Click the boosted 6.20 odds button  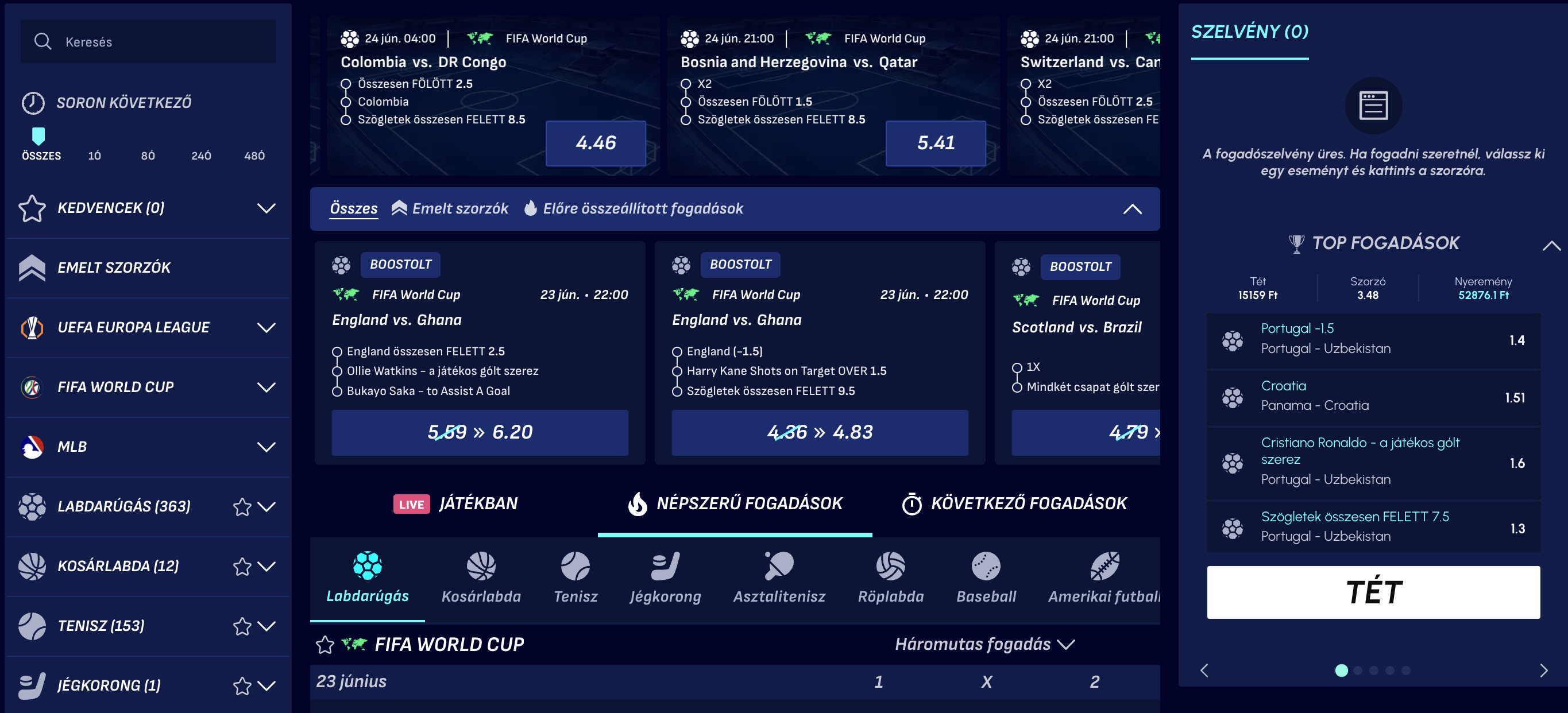click(480, 432)
